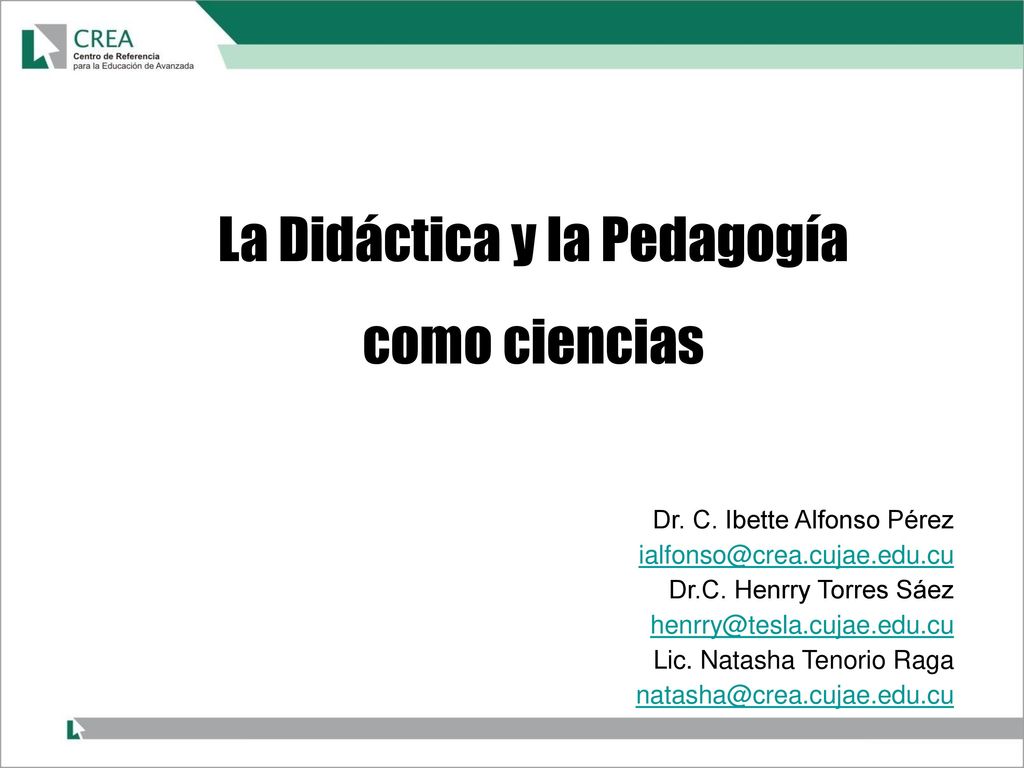Open the natasha@crea.cujae.edu.cu email link

[795, 695]
